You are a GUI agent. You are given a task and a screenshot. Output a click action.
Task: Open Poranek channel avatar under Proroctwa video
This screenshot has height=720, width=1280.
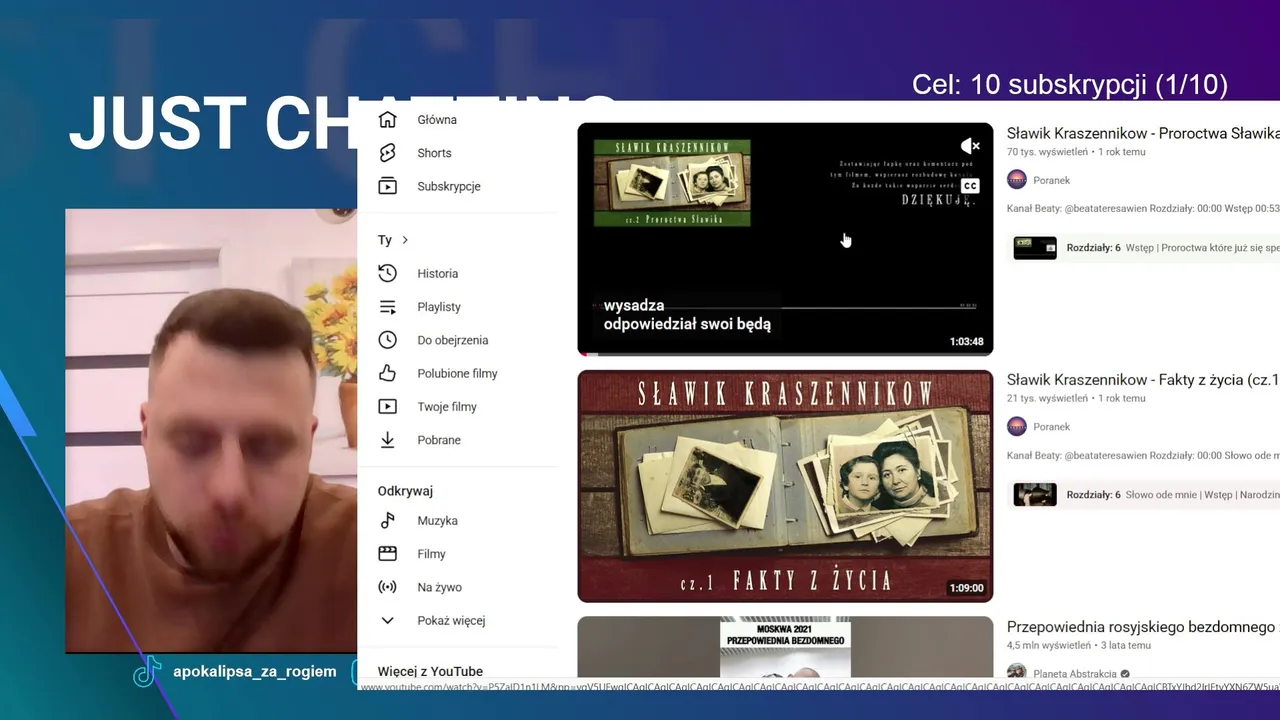[1017, 180]
